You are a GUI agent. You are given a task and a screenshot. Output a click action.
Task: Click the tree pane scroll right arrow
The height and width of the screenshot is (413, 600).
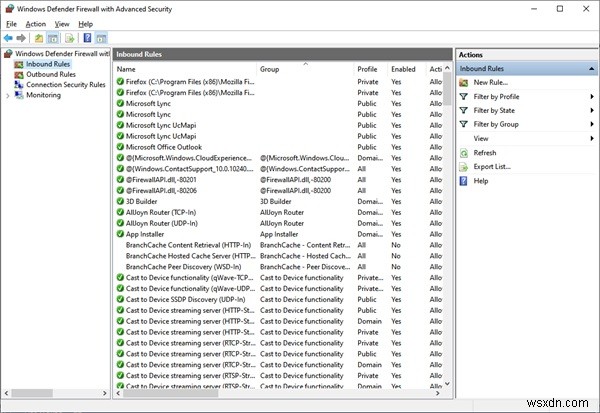[x=104, y=393]
